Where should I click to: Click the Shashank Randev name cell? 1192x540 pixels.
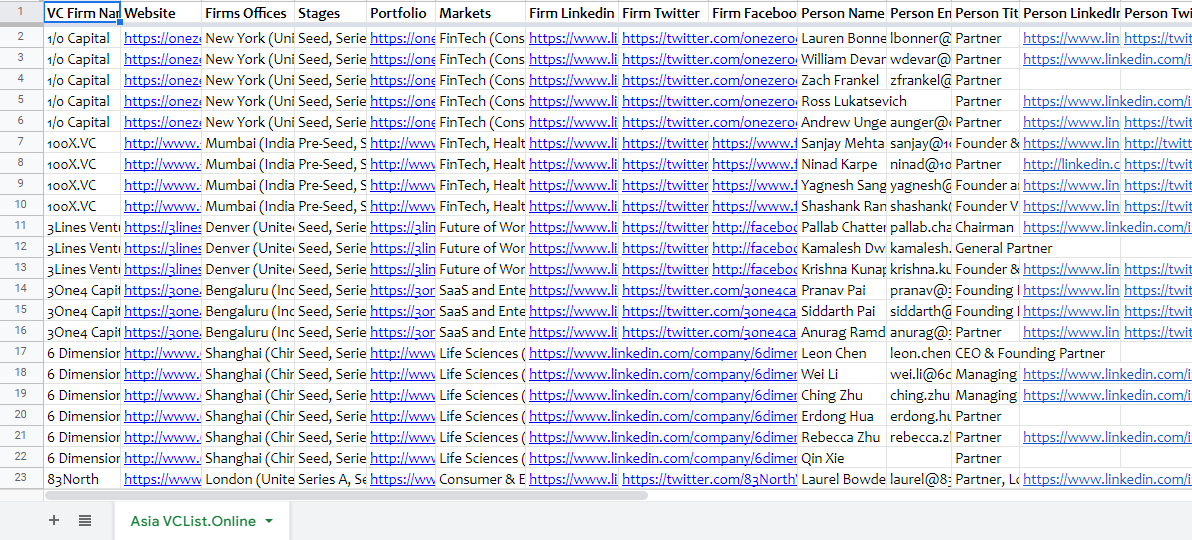(842, 206)
